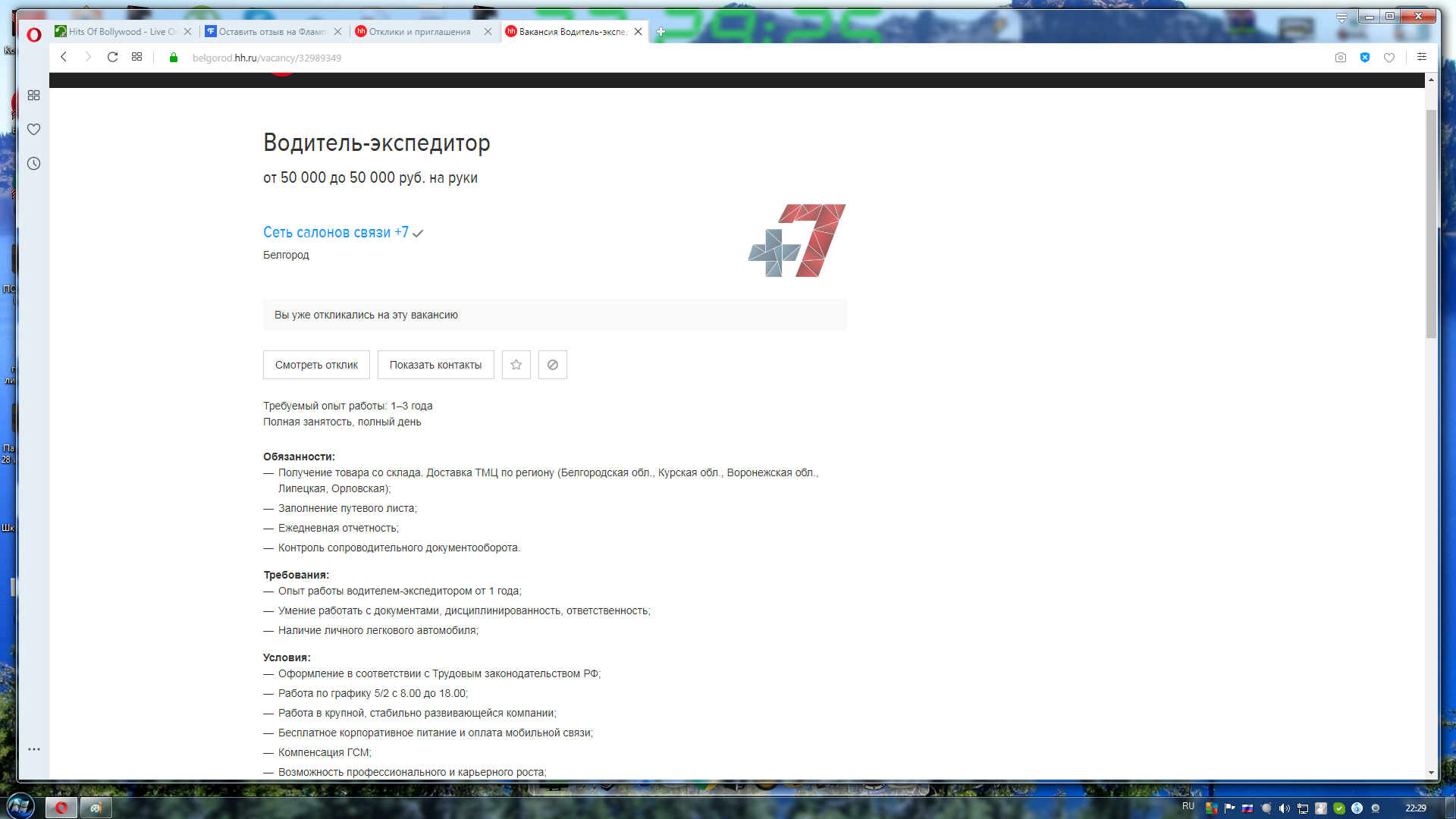This screenshot has width=1456, height=819.
Task: Open the Сеть салонов связи +7 company link
Action: click(x=336, y=232)
